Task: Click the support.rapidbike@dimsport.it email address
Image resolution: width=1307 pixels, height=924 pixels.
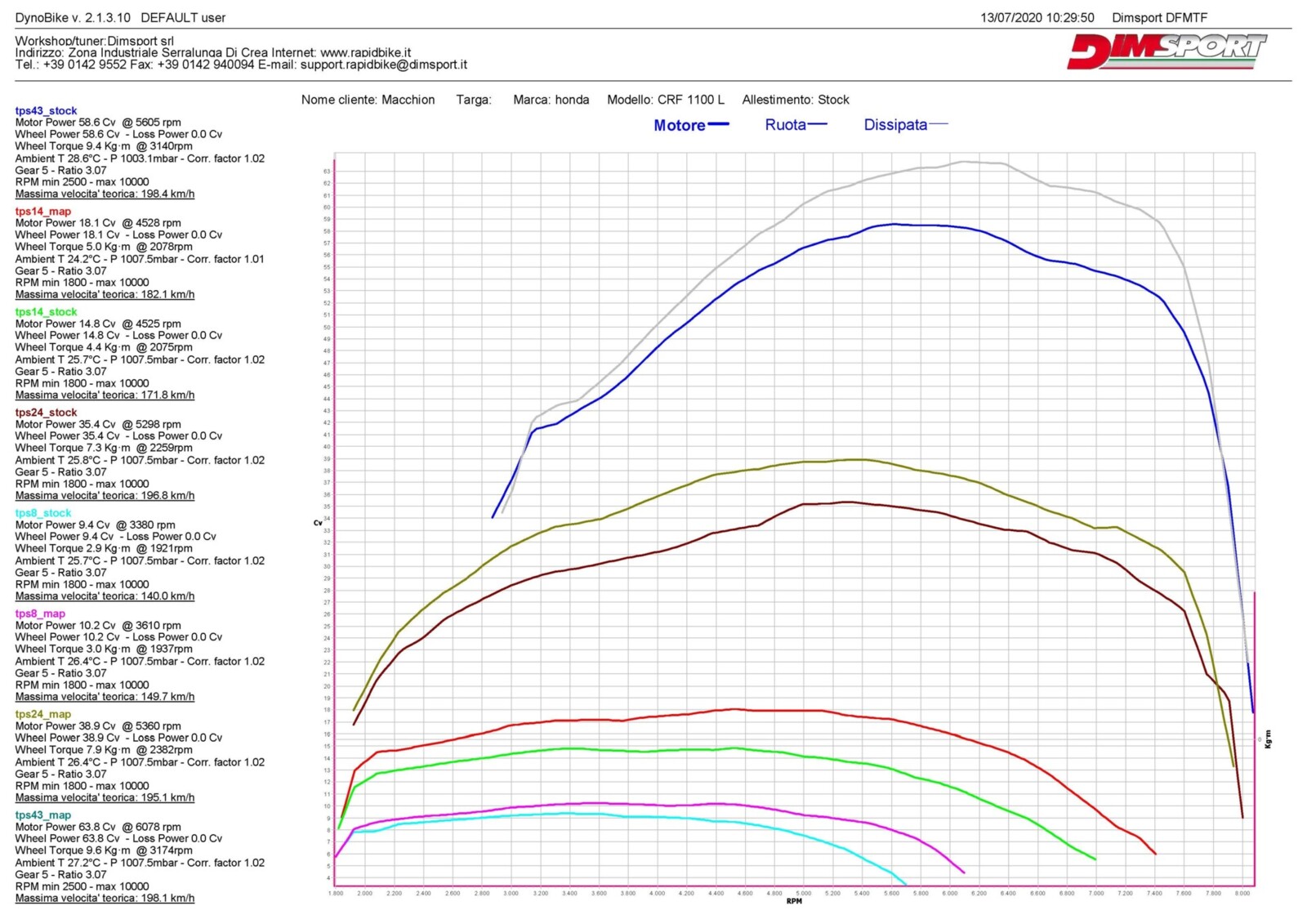Action: (383, 65)
